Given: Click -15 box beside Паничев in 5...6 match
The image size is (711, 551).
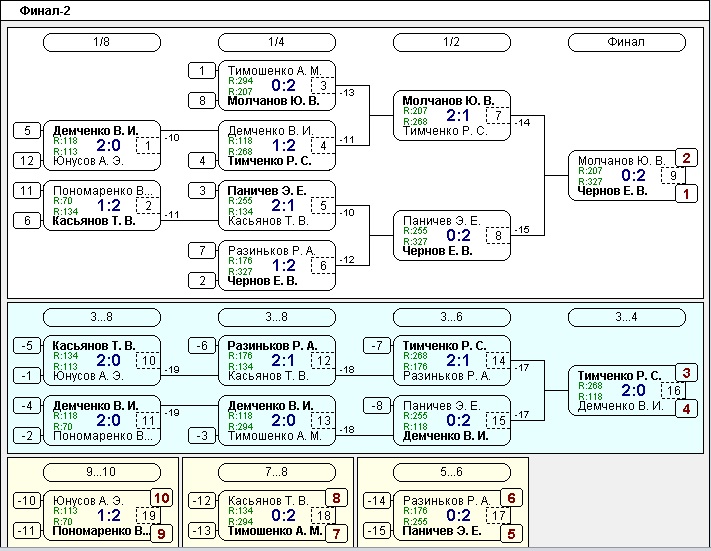Looking at the screenshot, I should pos(377,531).
